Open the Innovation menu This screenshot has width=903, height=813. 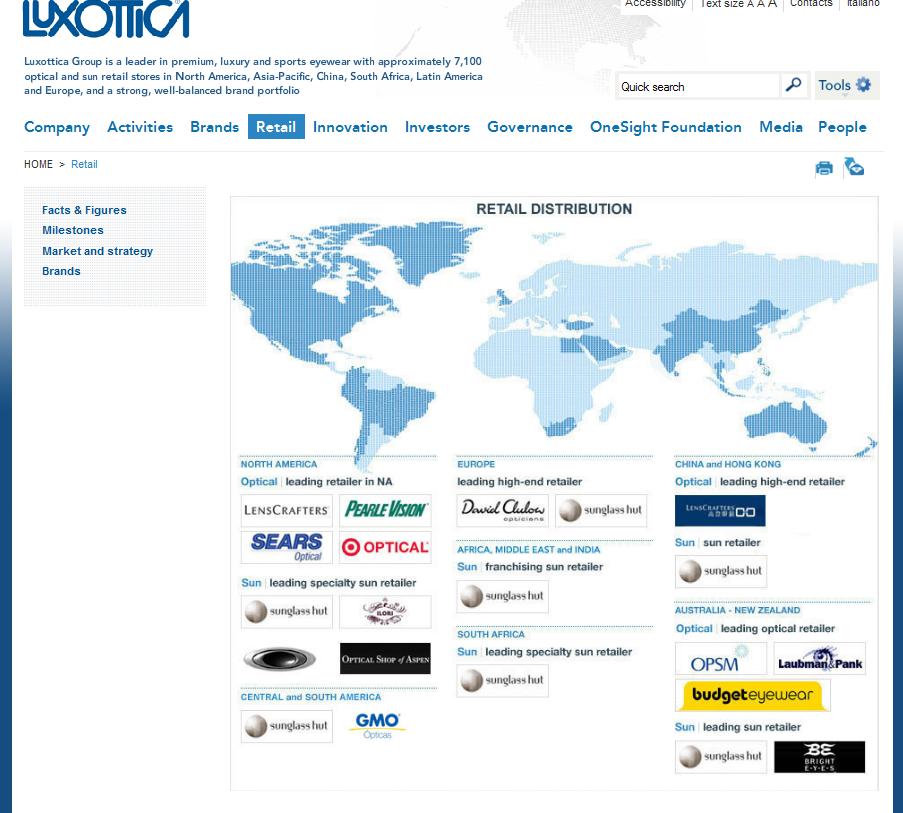click(350, 127)
